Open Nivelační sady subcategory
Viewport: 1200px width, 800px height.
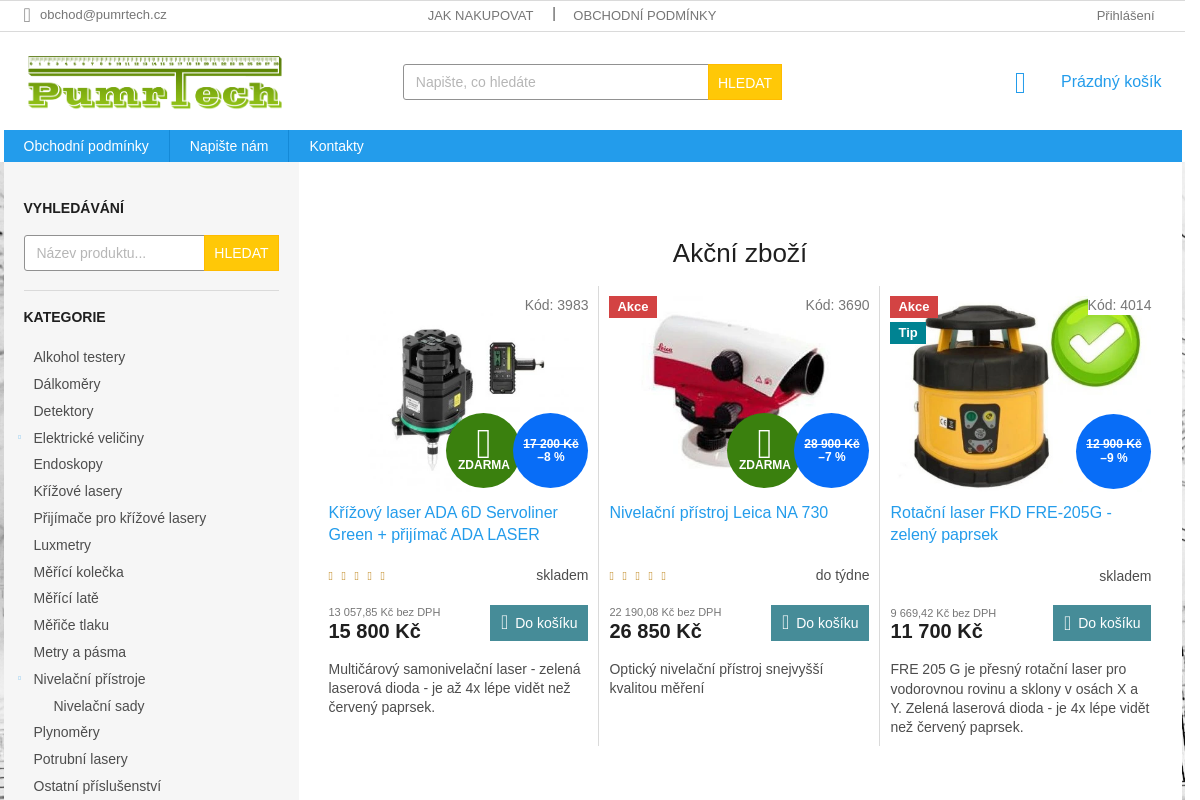pyautogui.click(x=99, y=706)
